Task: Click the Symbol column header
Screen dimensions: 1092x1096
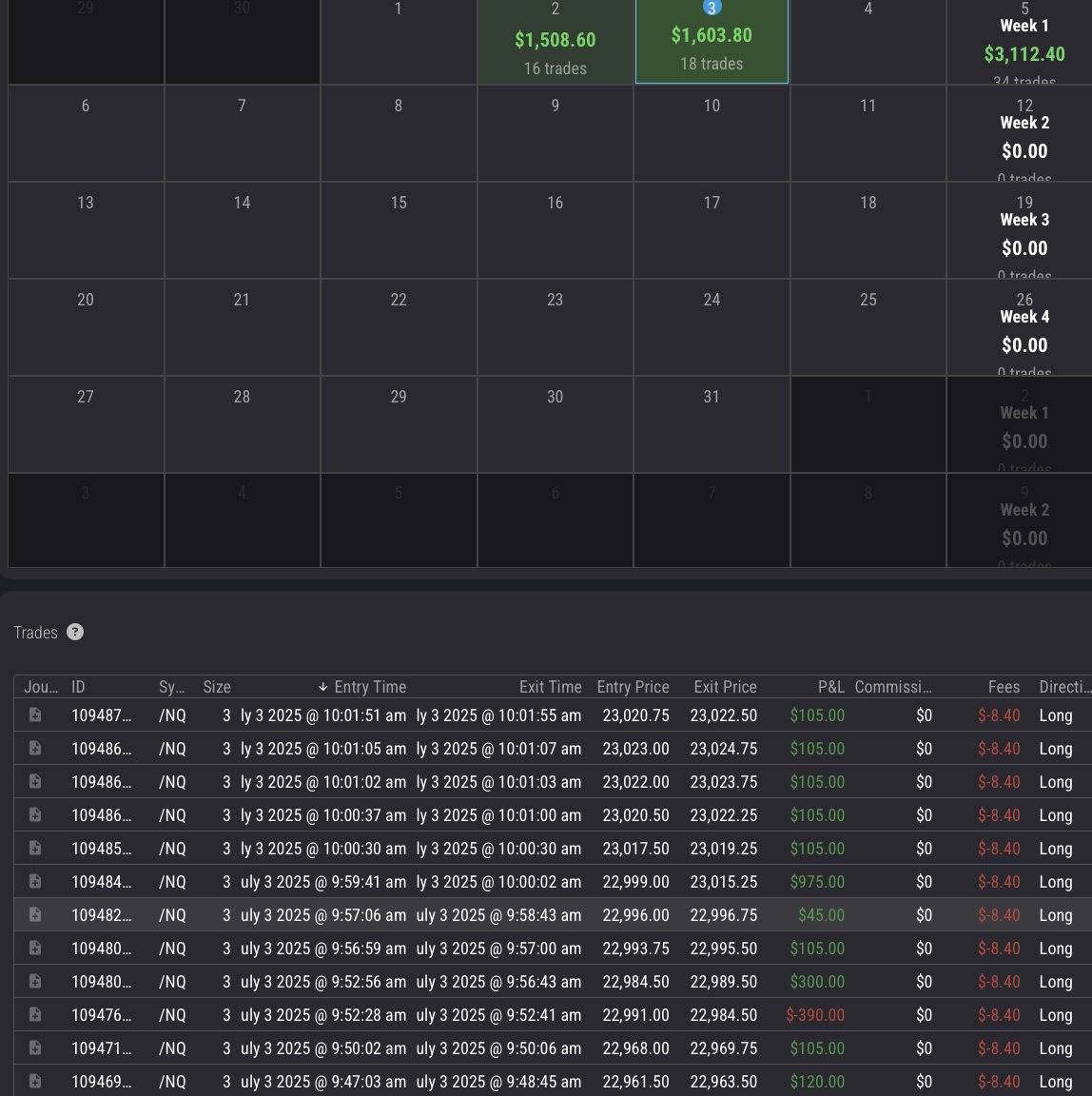Action: pyautogui.click(x=171, y=687)
